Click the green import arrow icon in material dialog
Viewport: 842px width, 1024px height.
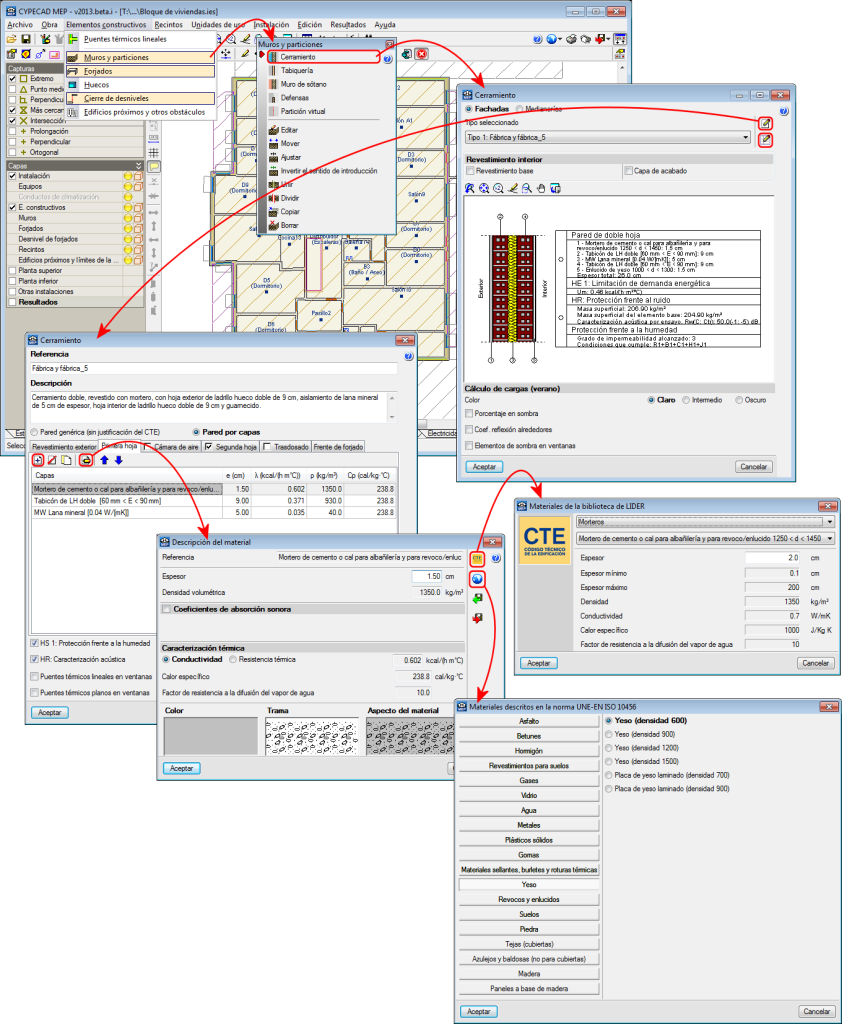tap(478, 598)
